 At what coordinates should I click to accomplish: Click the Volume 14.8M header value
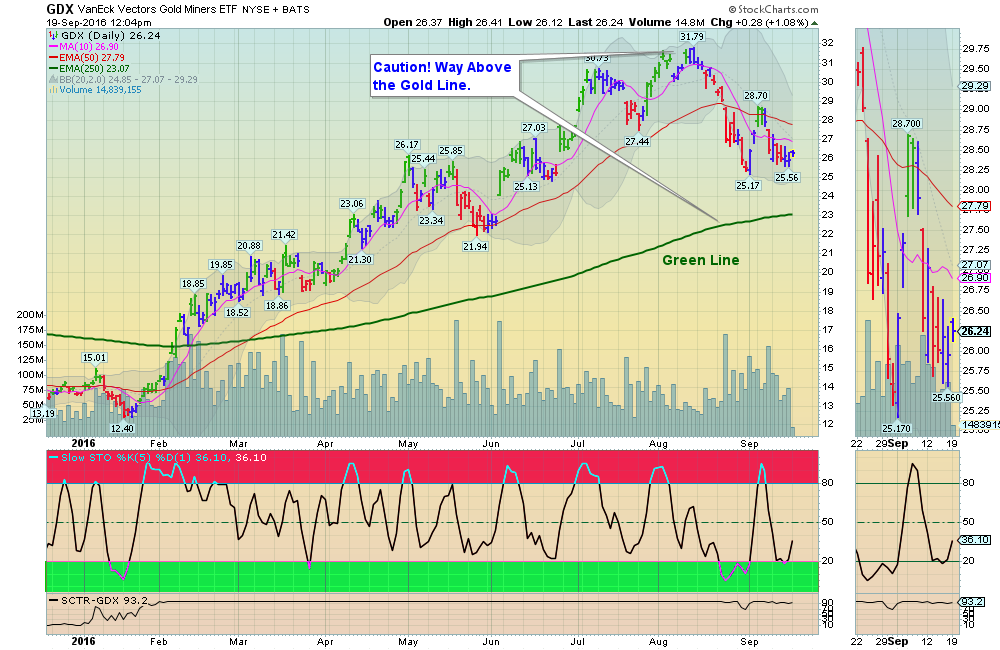click(x=666, y=22)
